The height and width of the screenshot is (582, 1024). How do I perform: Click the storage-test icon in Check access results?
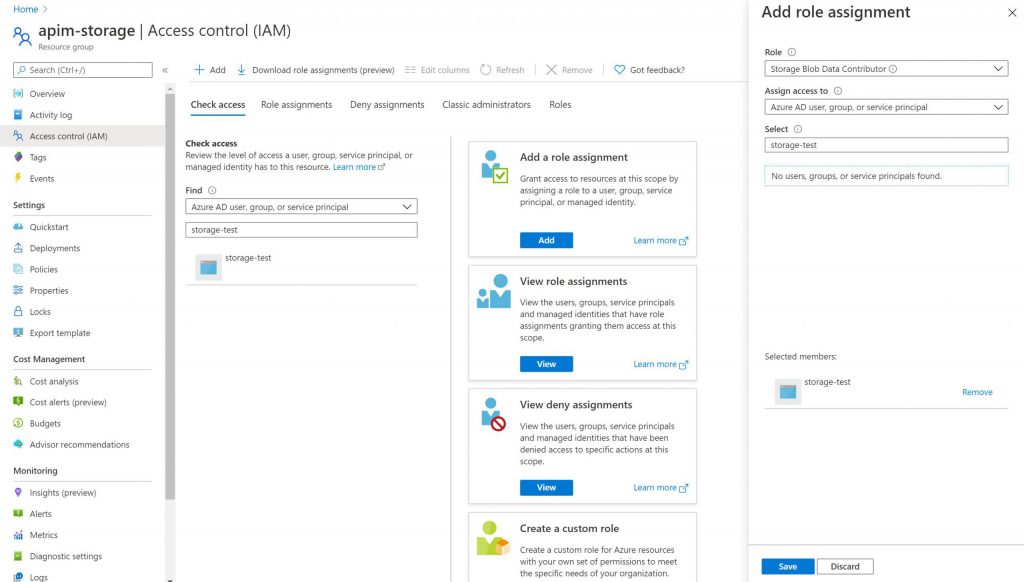(208, 267)
